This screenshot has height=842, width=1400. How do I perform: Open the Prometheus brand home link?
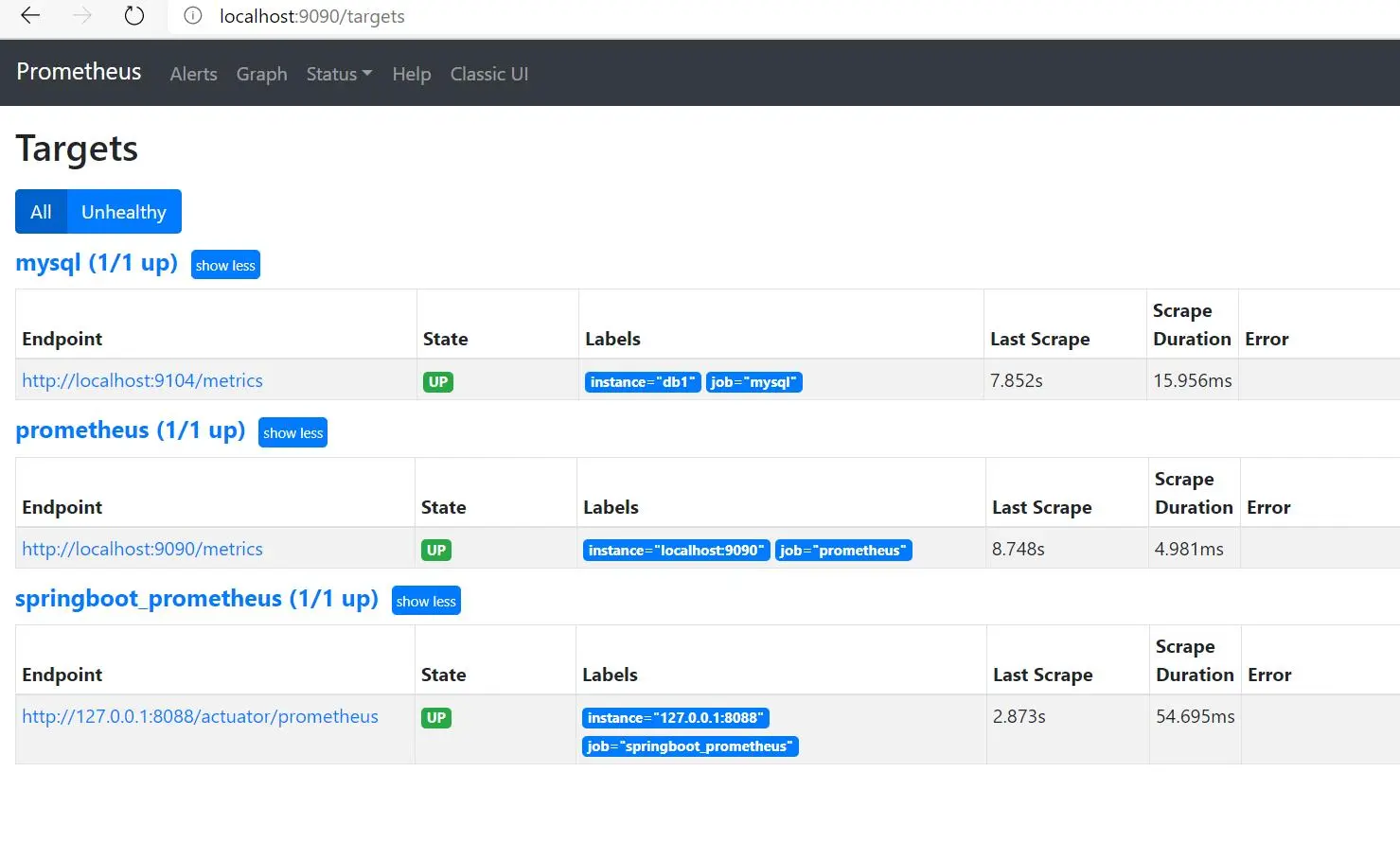79,72
